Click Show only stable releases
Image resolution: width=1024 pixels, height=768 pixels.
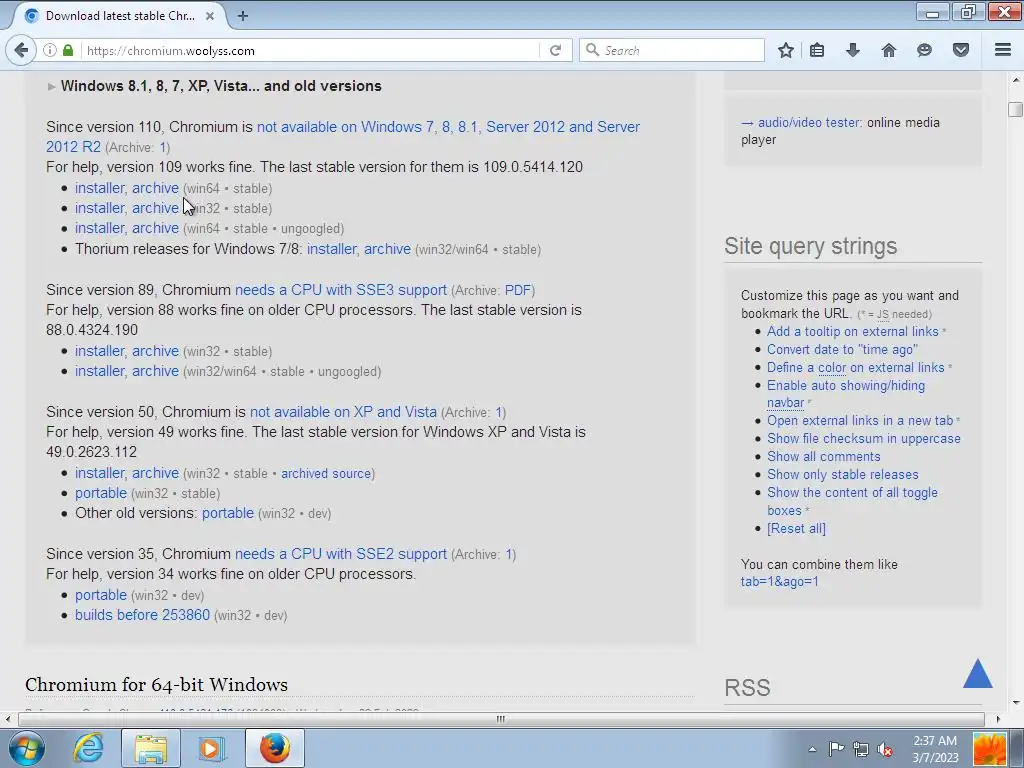click(x=842, y=475)
